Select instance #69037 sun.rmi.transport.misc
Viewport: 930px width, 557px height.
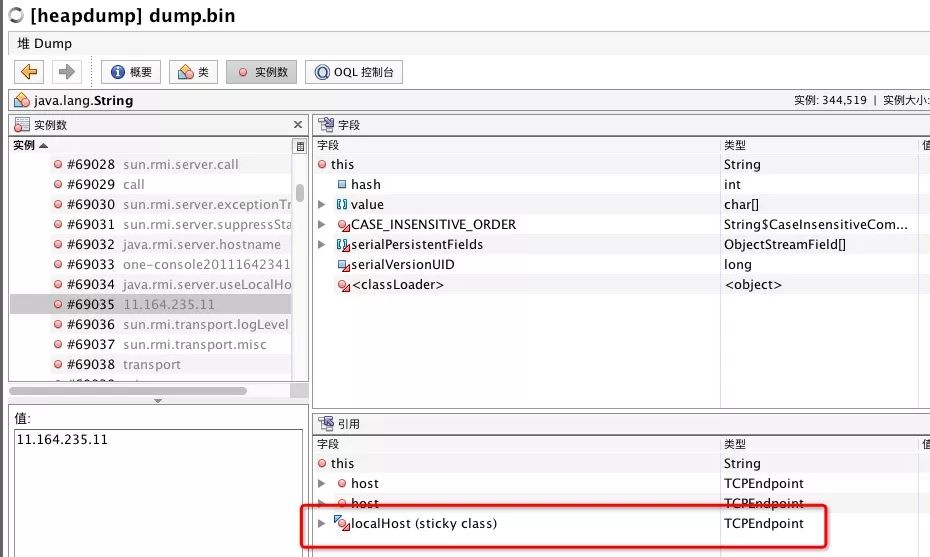[151, 344]
